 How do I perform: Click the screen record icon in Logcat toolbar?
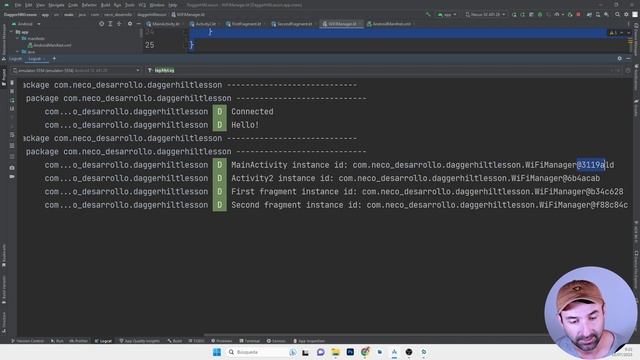[x=12, y=177]
